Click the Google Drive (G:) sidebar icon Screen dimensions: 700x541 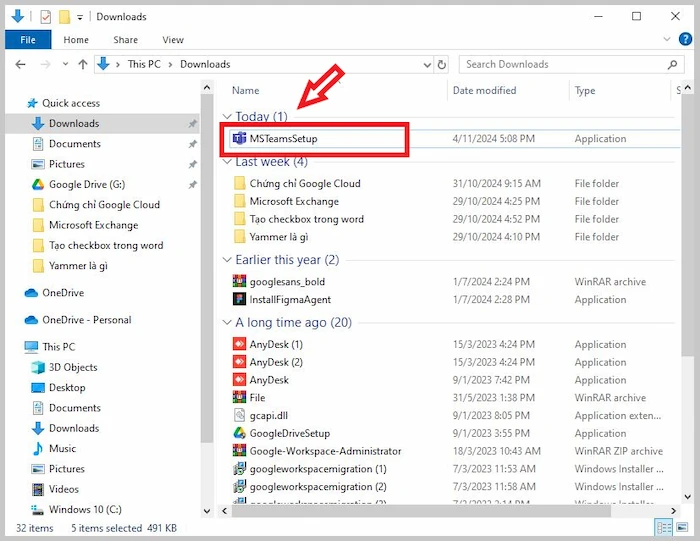tap(38, 184)
